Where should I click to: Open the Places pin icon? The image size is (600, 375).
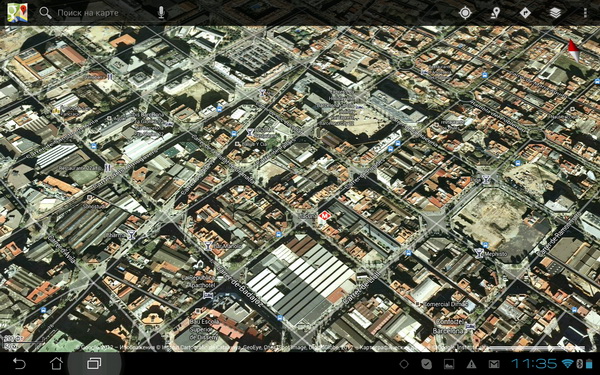click(x=496, y=13)
